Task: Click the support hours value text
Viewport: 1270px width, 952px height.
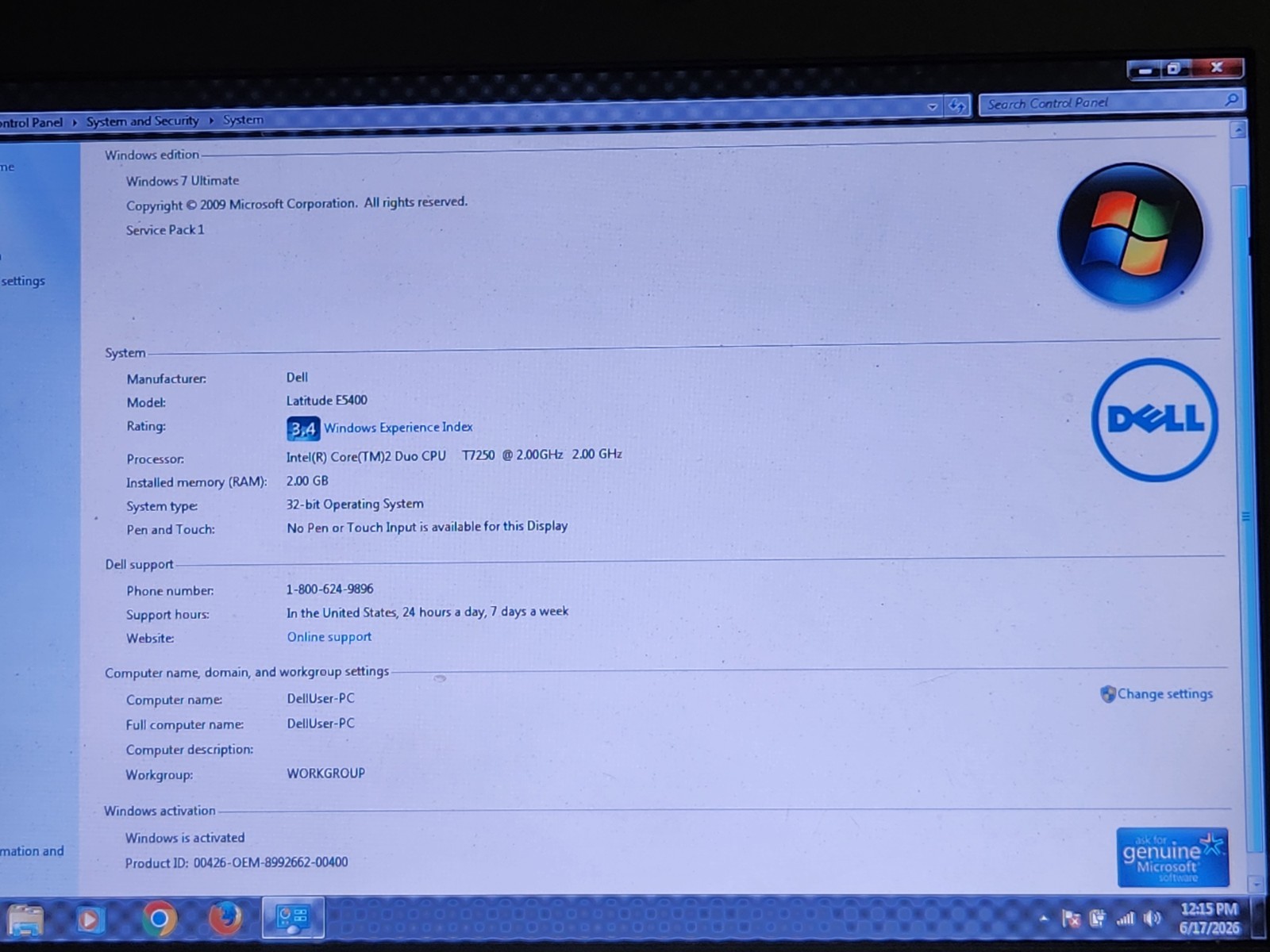Action: click(x=427, y=612)
